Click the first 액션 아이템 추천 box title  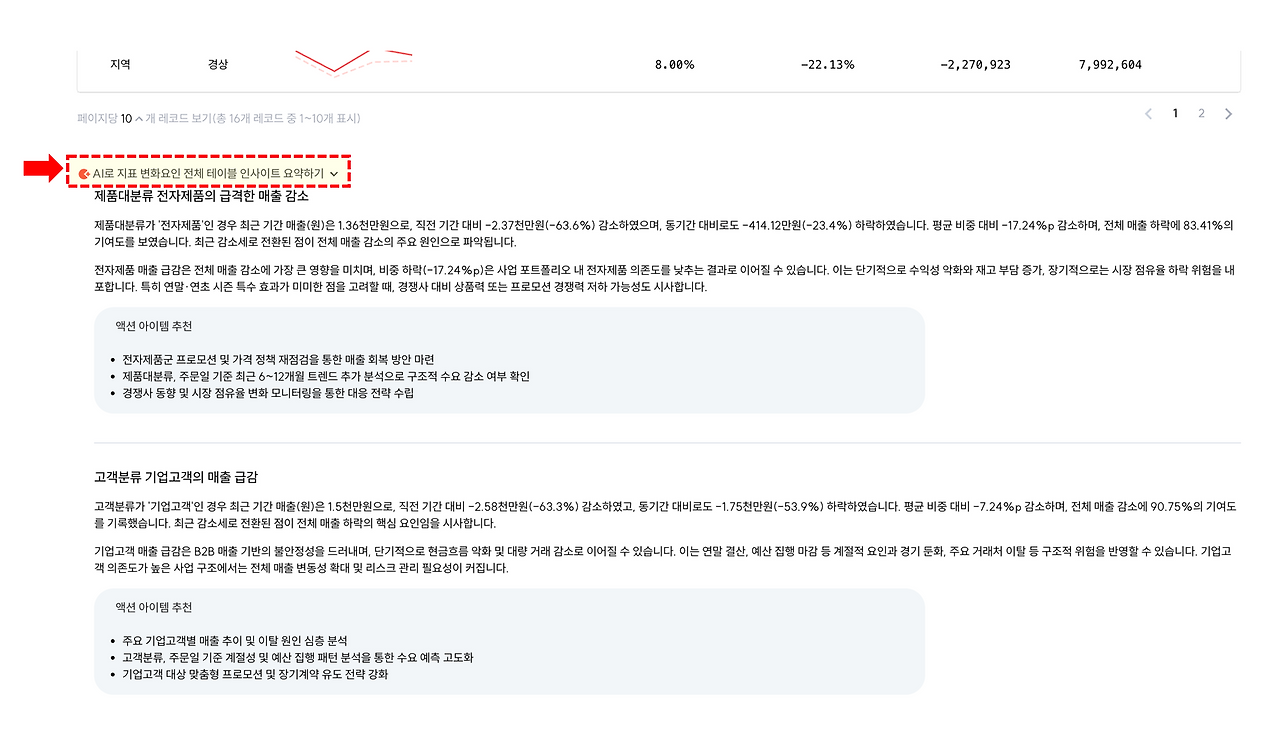(154, 327)
